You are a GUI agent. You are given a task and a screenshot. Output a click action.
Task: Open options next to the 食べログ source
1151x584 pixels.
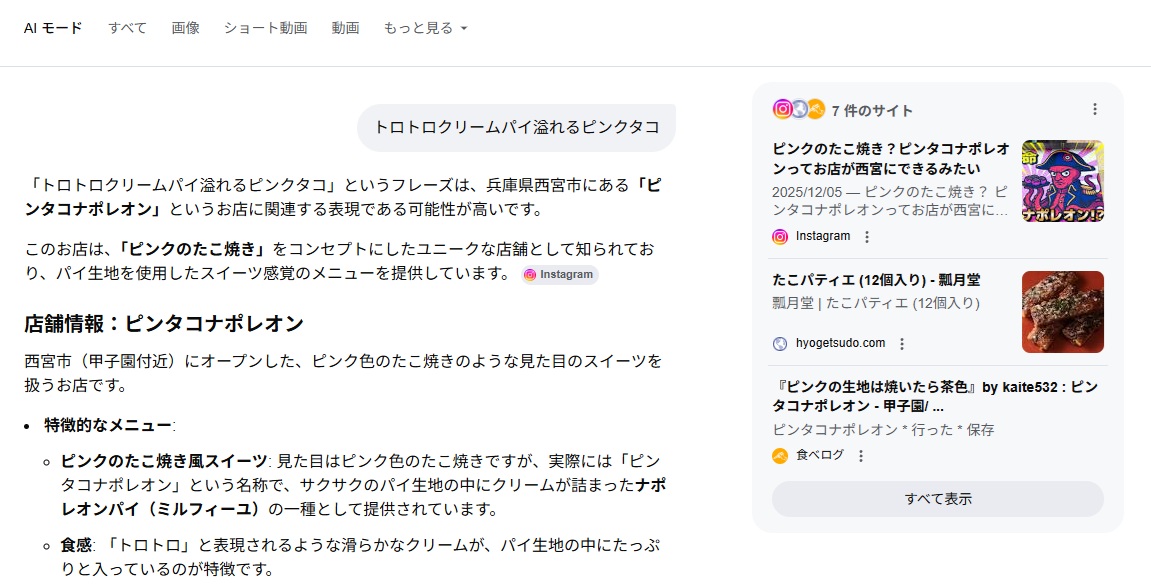(861, 456)
